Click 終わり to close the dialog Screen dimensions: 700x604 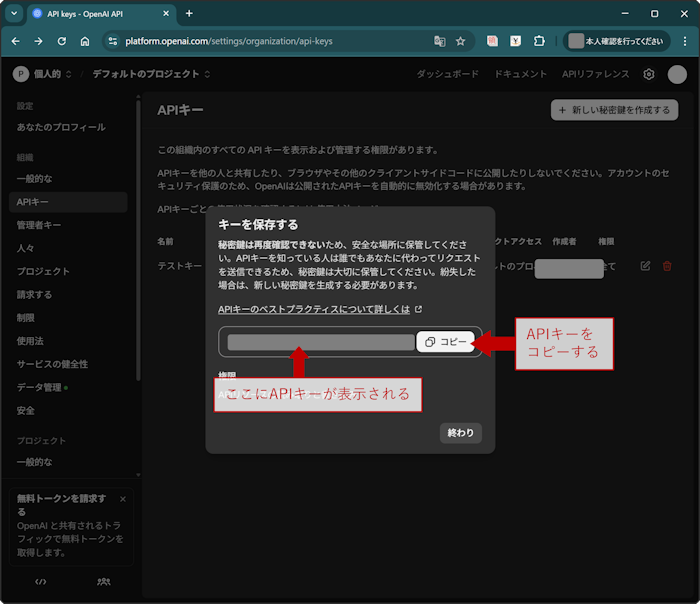click(x=461, y=433)
